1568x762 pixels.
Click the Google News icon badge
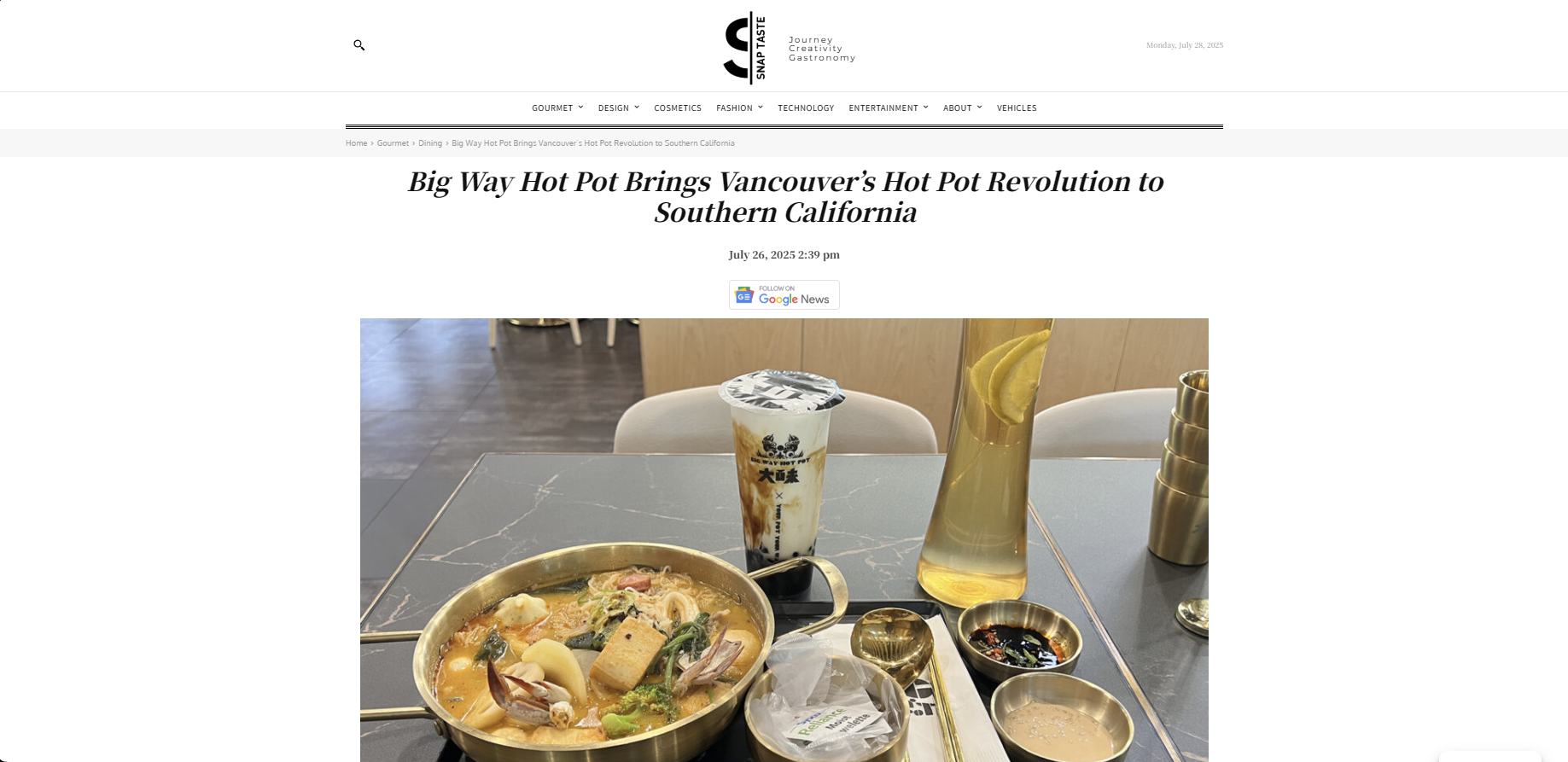click(744, 295)
